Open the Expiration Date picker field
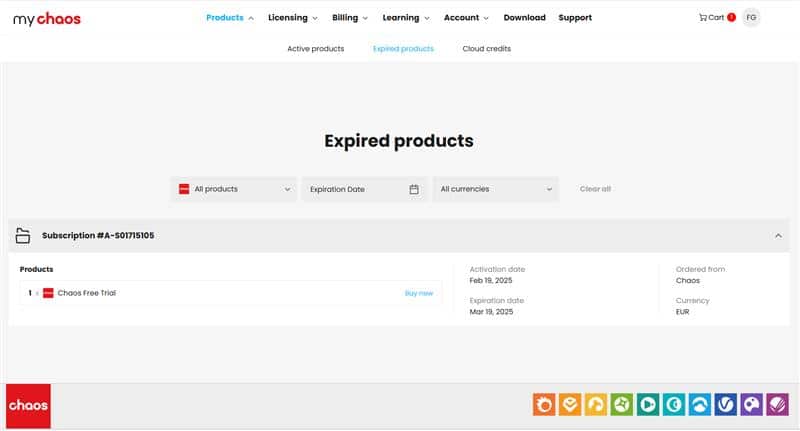The image size is (800, 431). point(364,189)
